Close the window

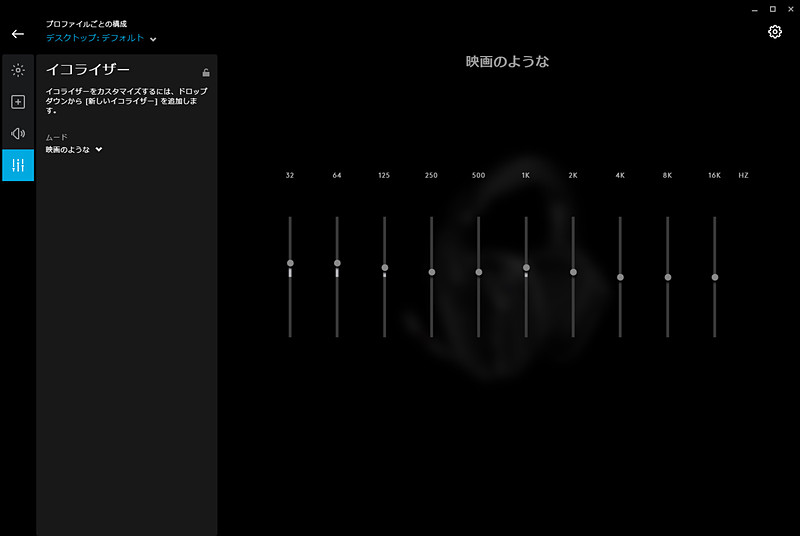[791, 9]
